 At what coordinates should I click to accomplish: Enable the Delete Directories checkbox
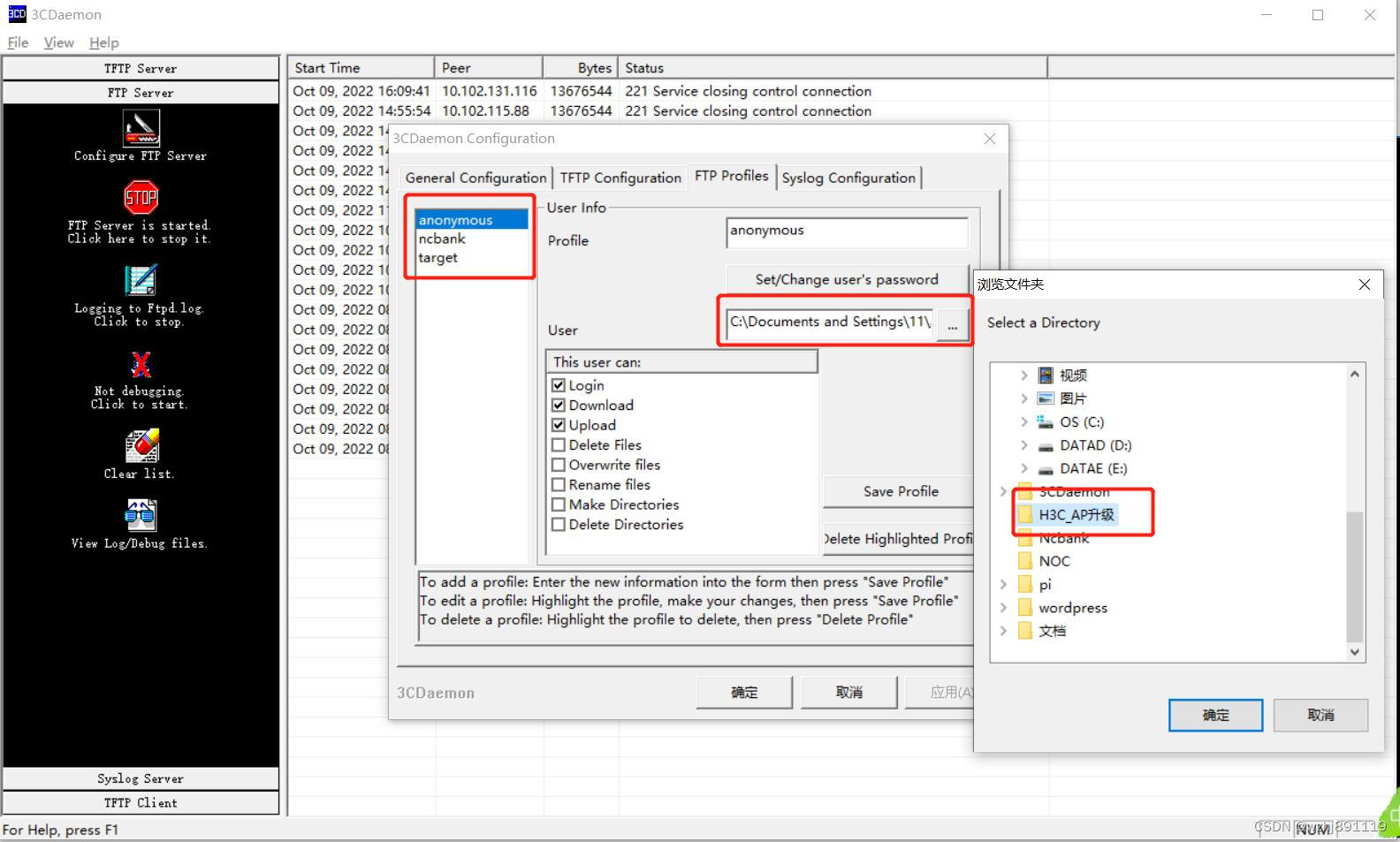[559, 524]
